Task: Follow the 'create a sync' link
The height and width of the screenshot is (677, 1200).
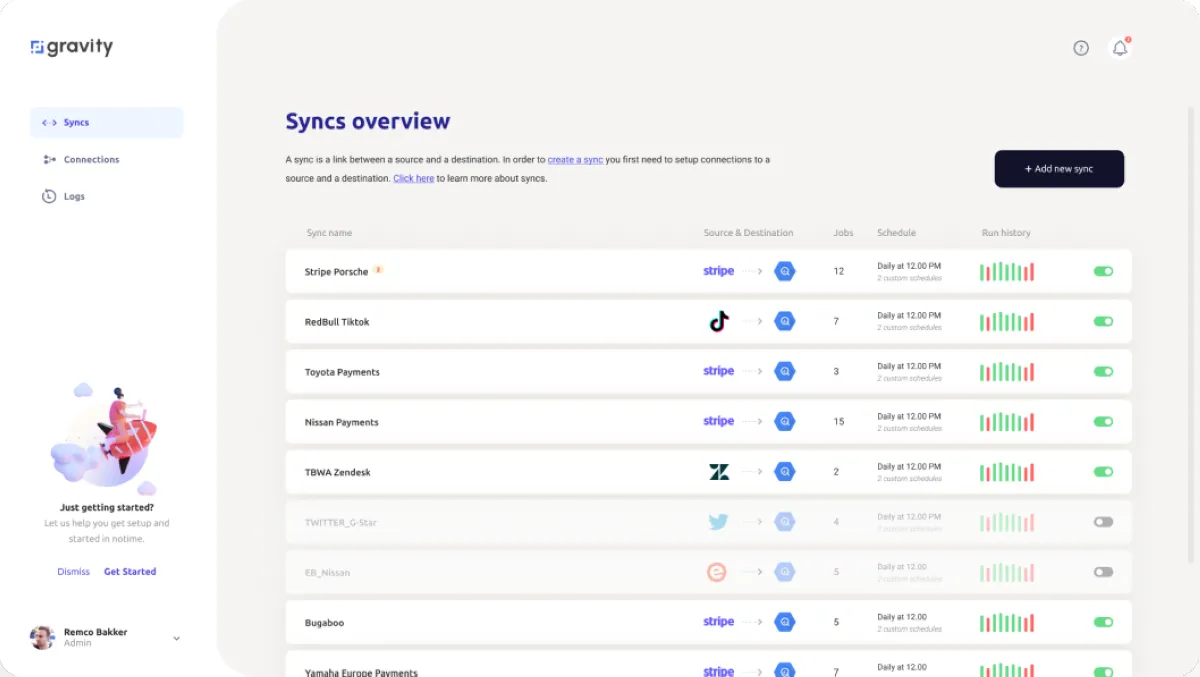Action: click(x=575, y=160)
